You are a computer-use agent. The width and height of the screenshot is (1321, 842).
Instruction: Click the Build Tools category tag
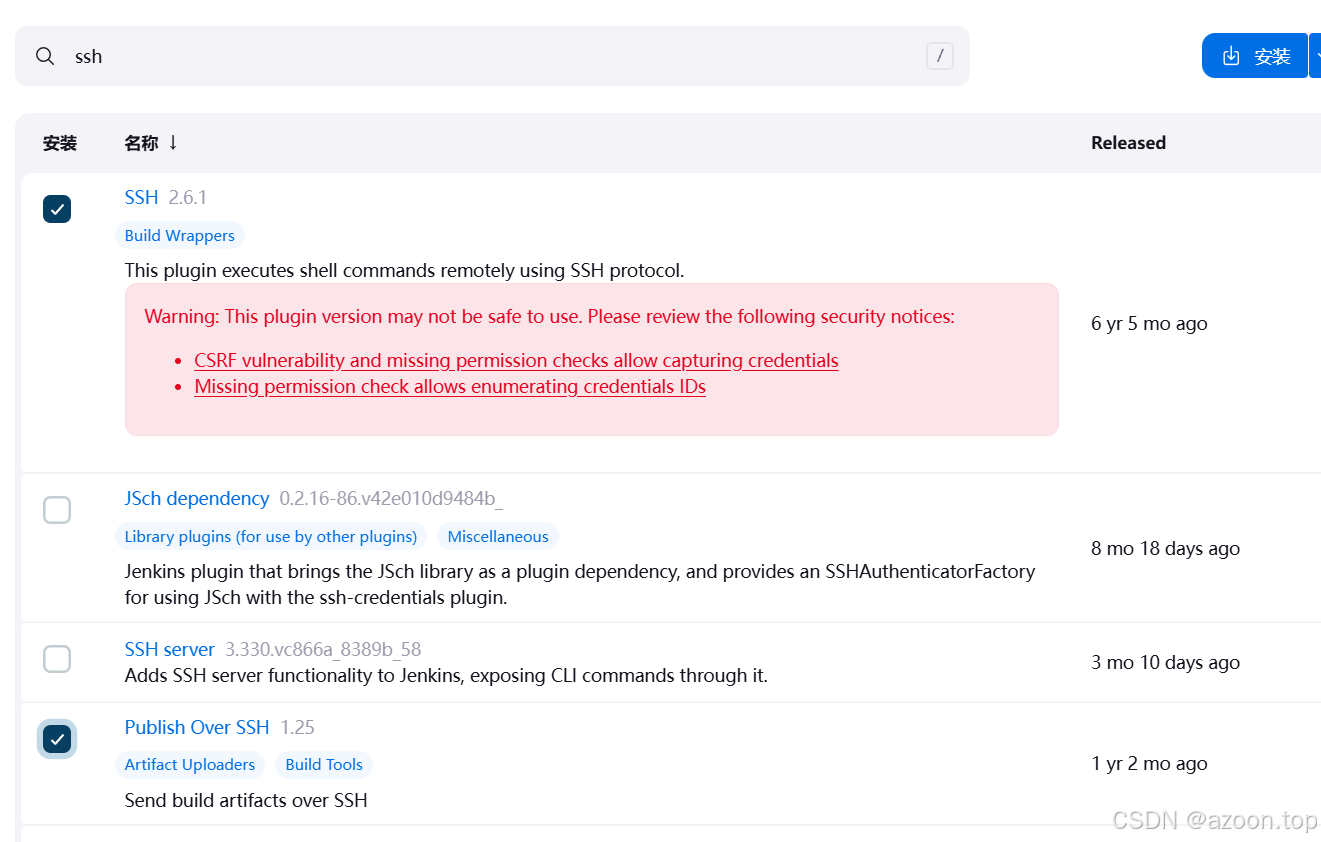324,765
